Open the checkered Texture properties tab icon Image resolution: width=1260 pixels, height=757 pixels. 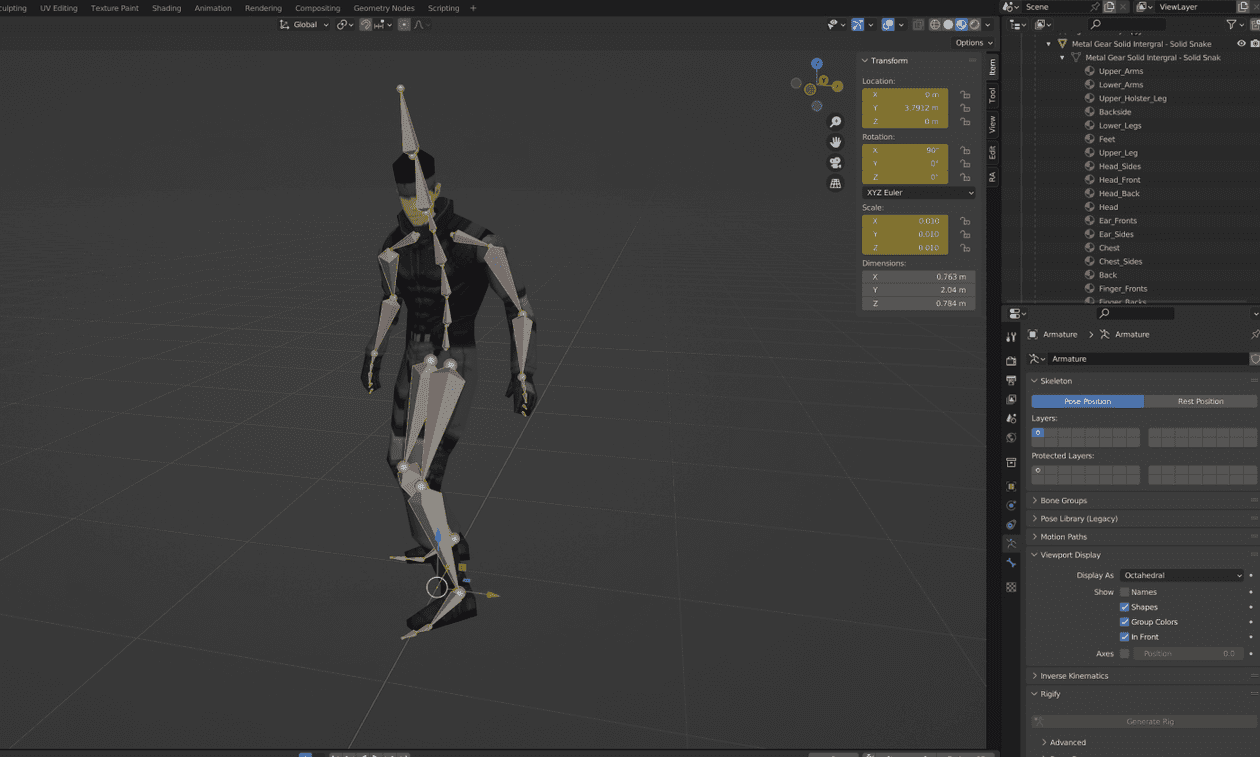1011,587
